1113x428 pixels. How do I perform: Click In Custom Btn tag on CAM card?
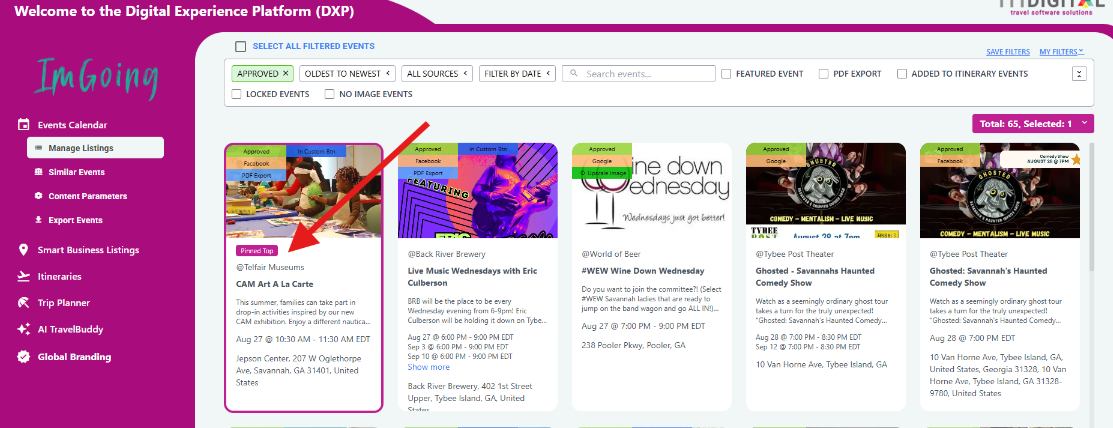point(316,150)
